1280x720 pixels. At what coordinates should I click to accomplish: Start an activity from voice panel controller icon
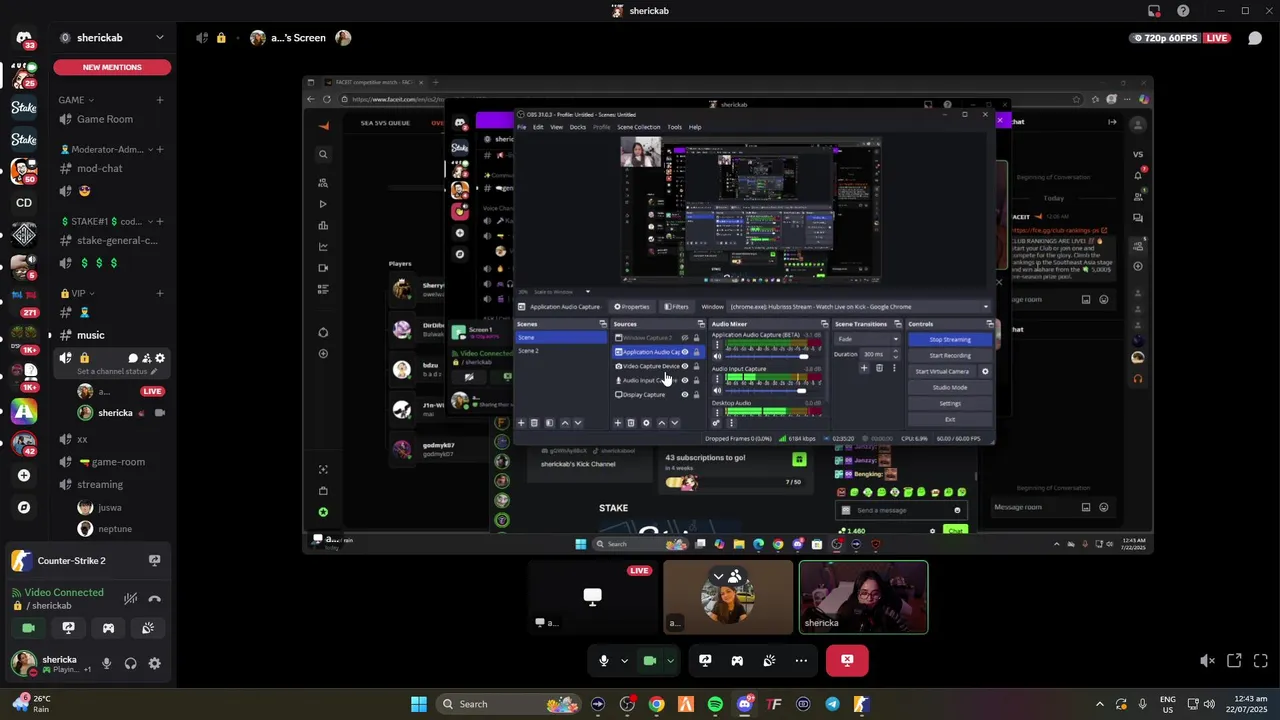(108, 628)
